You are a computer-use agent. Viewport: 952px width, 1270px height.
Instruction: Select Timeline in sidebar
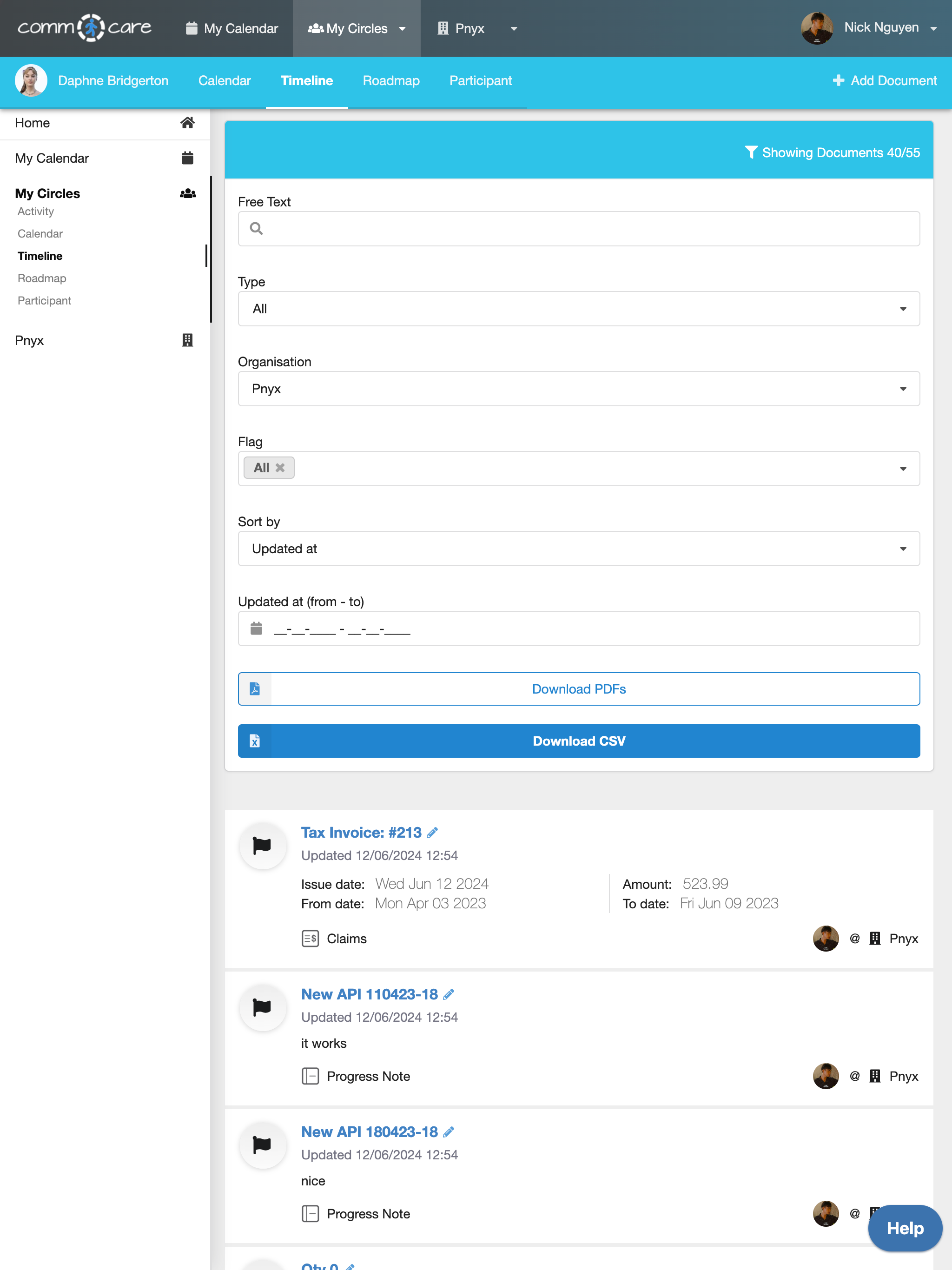point(40,256)
